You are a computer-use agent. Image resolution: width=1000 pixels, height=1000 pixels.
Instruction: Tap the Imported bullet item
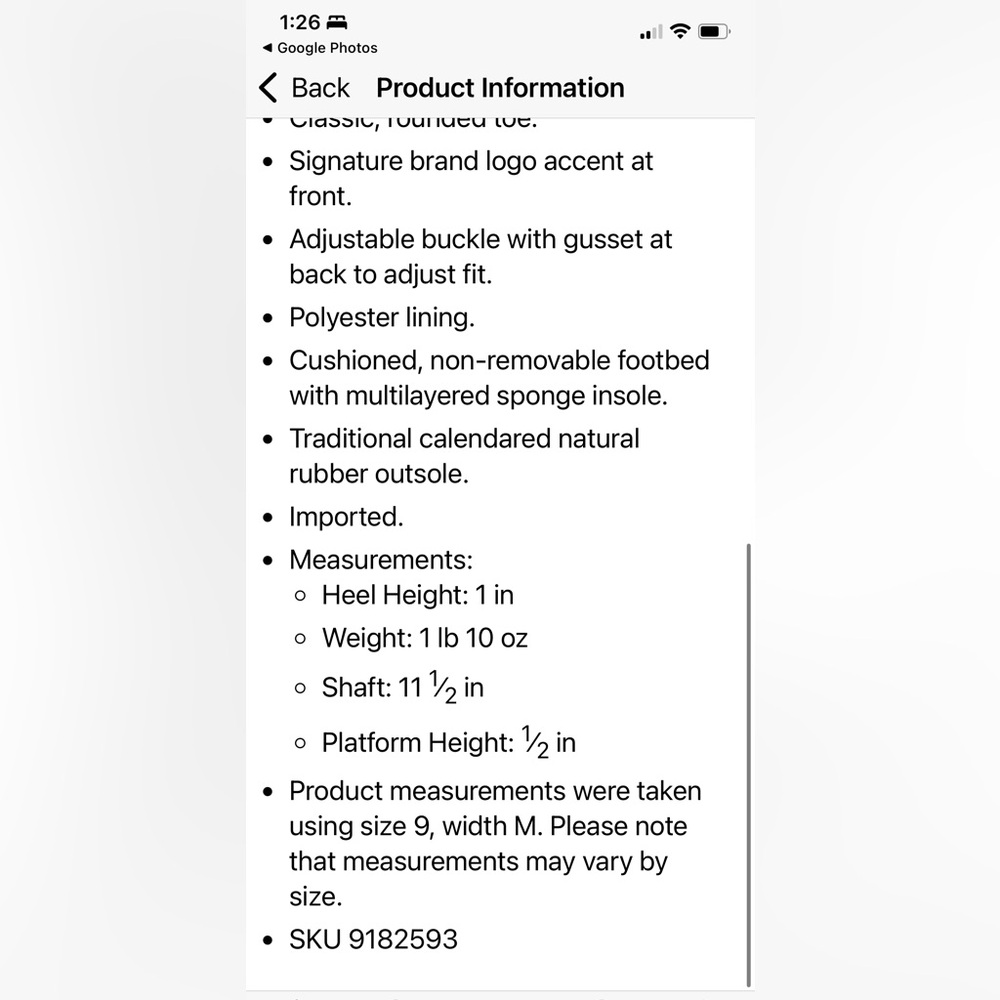click(x=346, y=517)
